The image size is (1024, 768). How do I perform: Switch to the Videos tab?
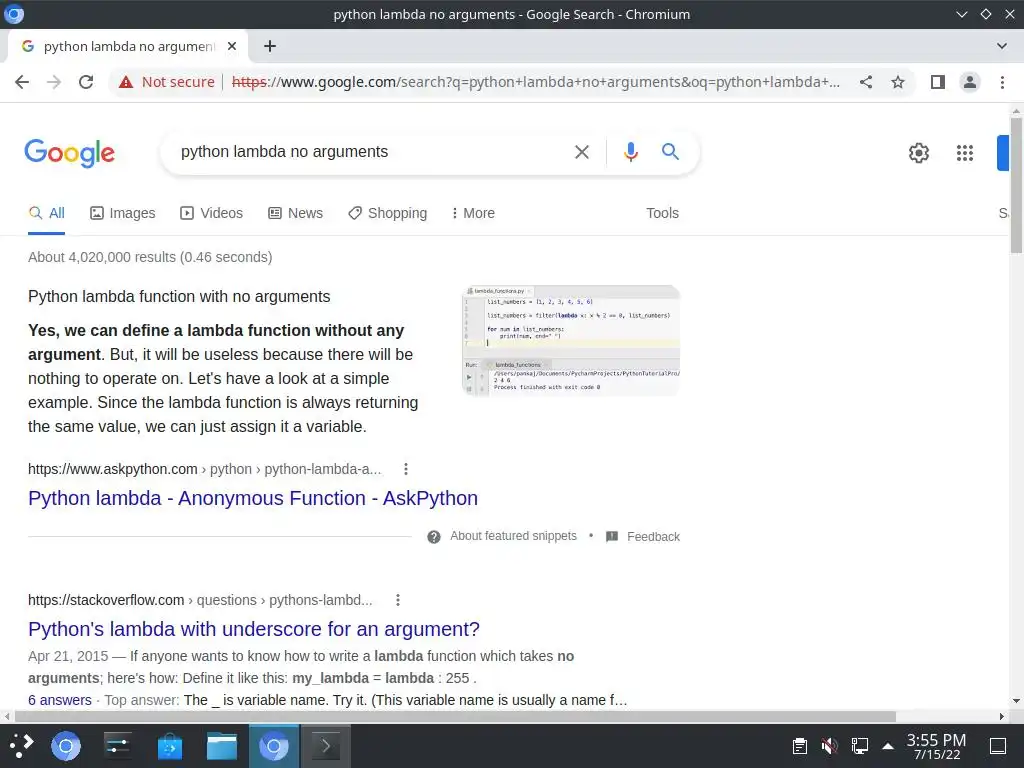211,213
